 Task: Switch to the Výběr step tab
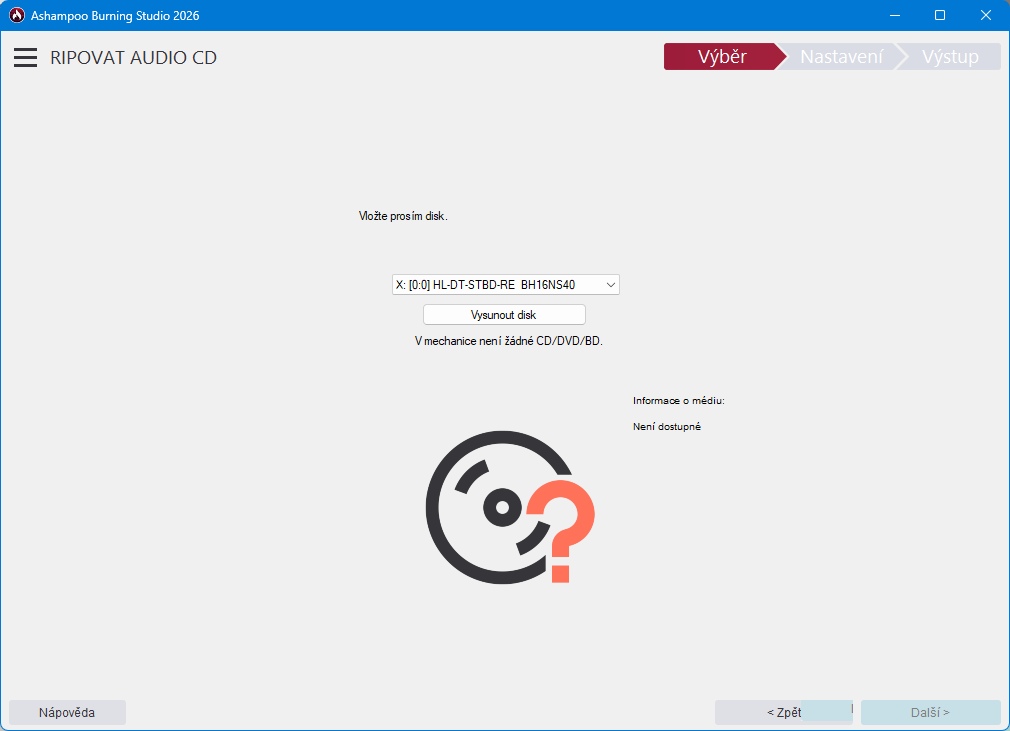[x=721, y=57]
